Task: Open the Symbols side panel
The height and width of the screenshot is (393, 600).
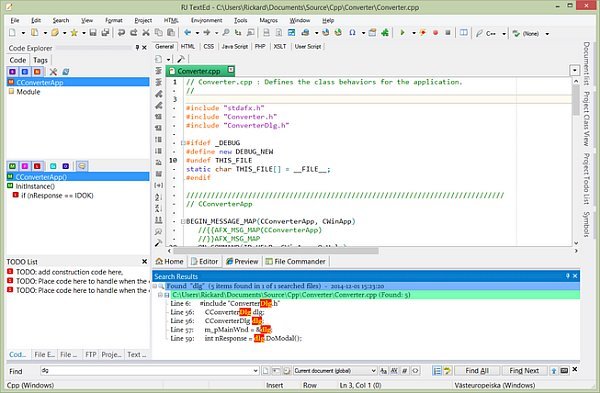Action: pos(586,224)
